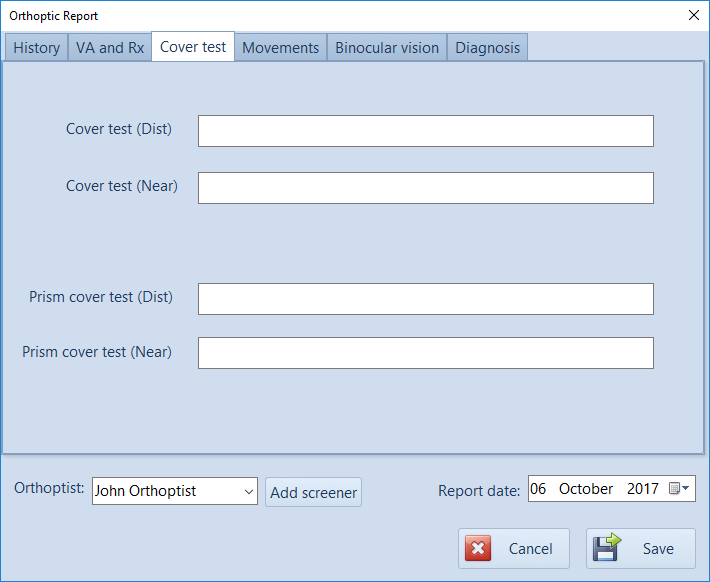Viewport: 710px width, 582px height.
Task: Select the day 06 in Report date
Action: click(539, 489)
